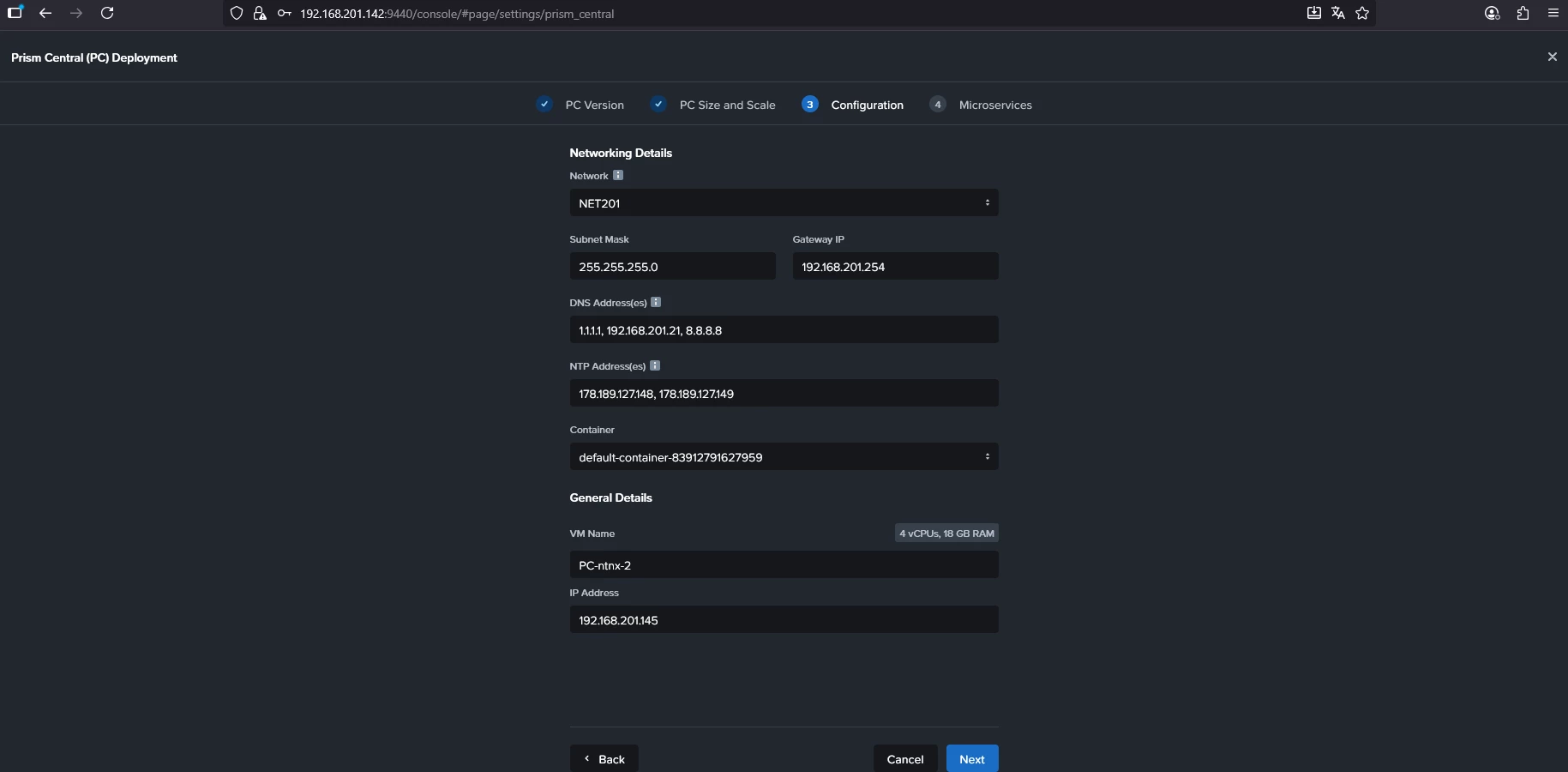This screenshot has width=1568, height=772.
Task: Open the Network dropdown NET201
Action: pos(784,202)
